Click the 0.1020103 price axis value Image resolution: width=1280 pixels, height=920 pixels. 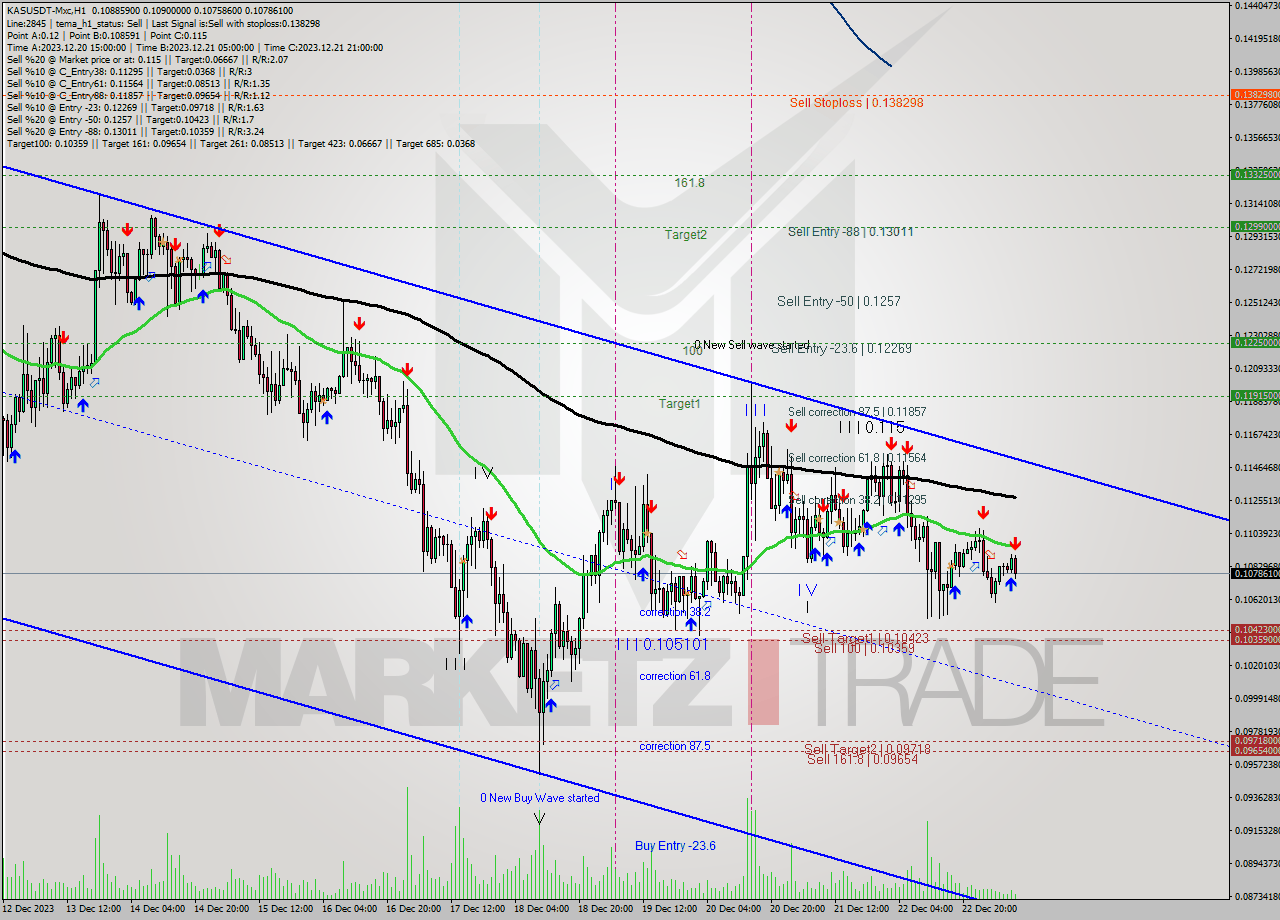(x=1255, y=665)
